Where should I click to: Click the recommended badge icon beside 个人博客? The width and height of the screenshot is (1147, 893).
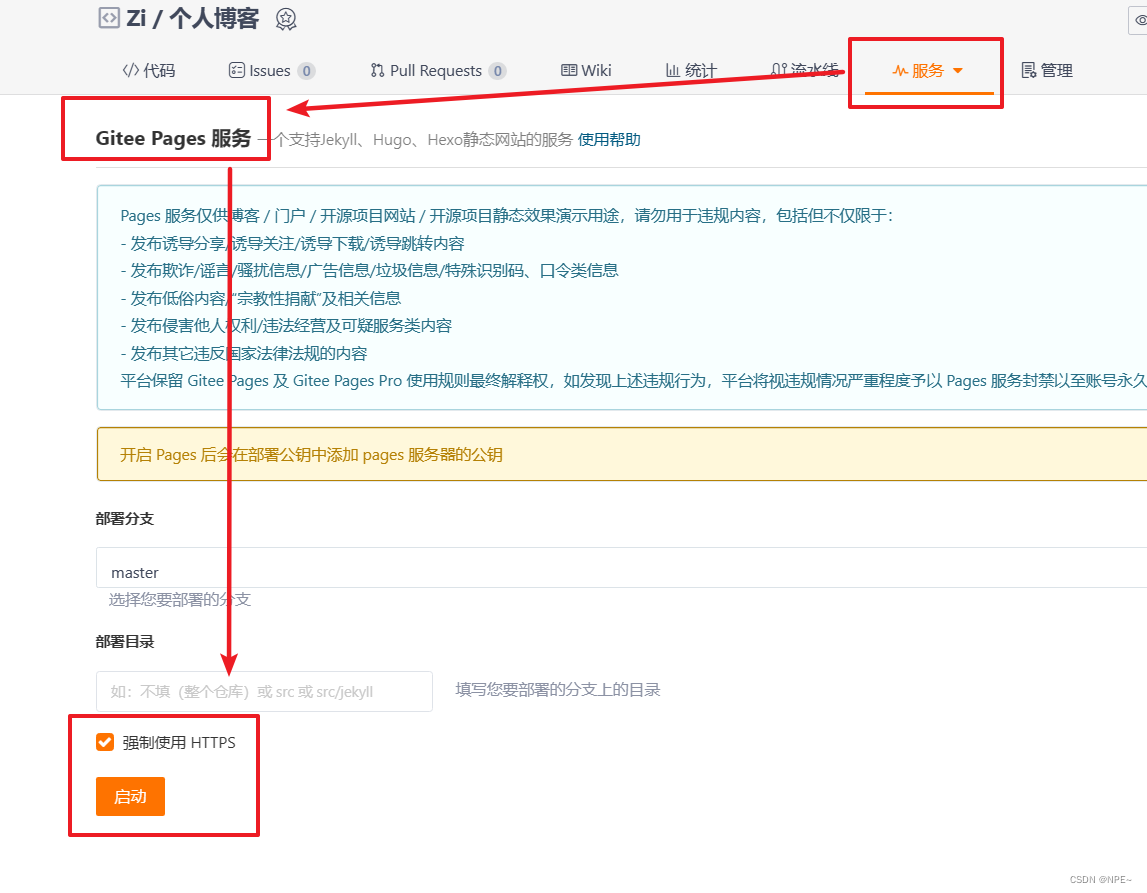[x=286, y=19]
